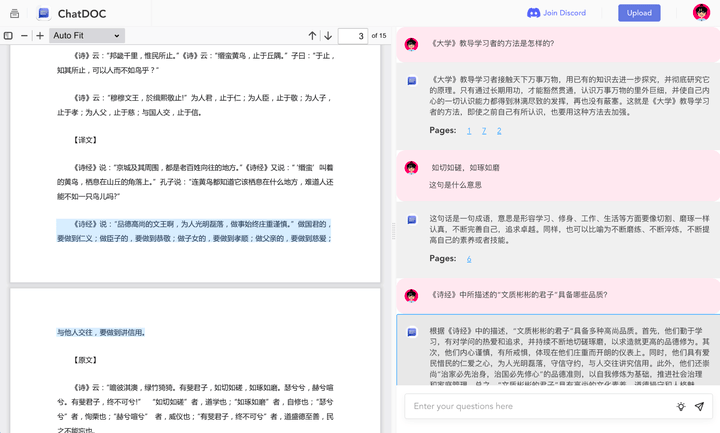
Task: Toggle the PDF sidebar panel
Action: pos(9,35)
